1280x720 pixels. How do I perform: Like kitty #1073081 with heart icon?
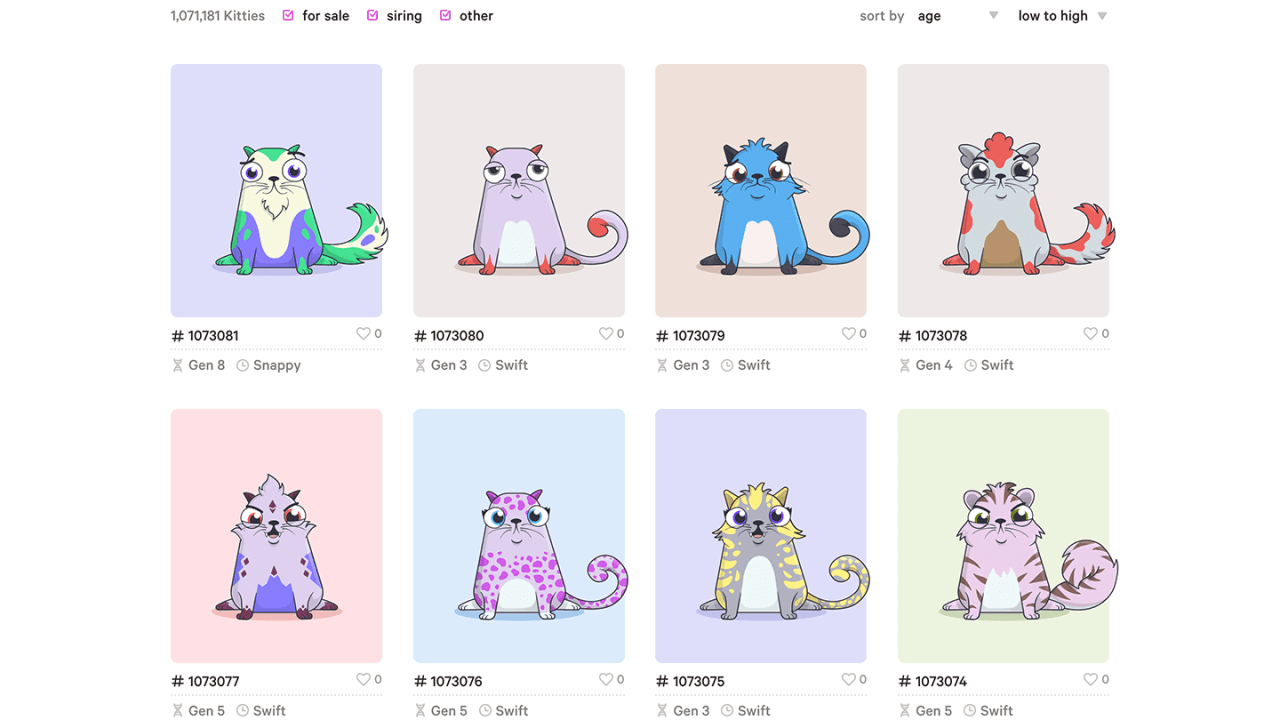pos(363,334)
